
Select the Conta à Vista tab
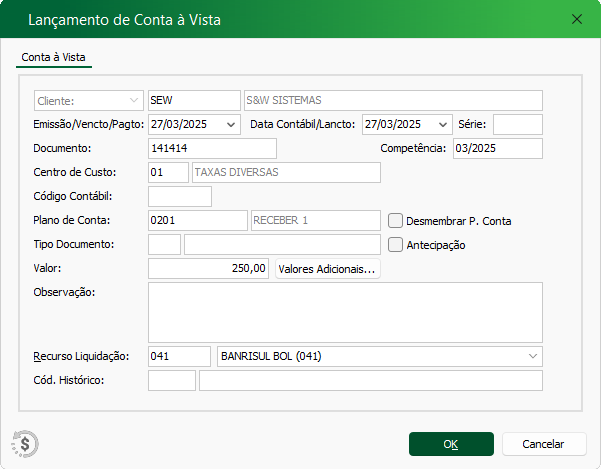click(53, 57)
